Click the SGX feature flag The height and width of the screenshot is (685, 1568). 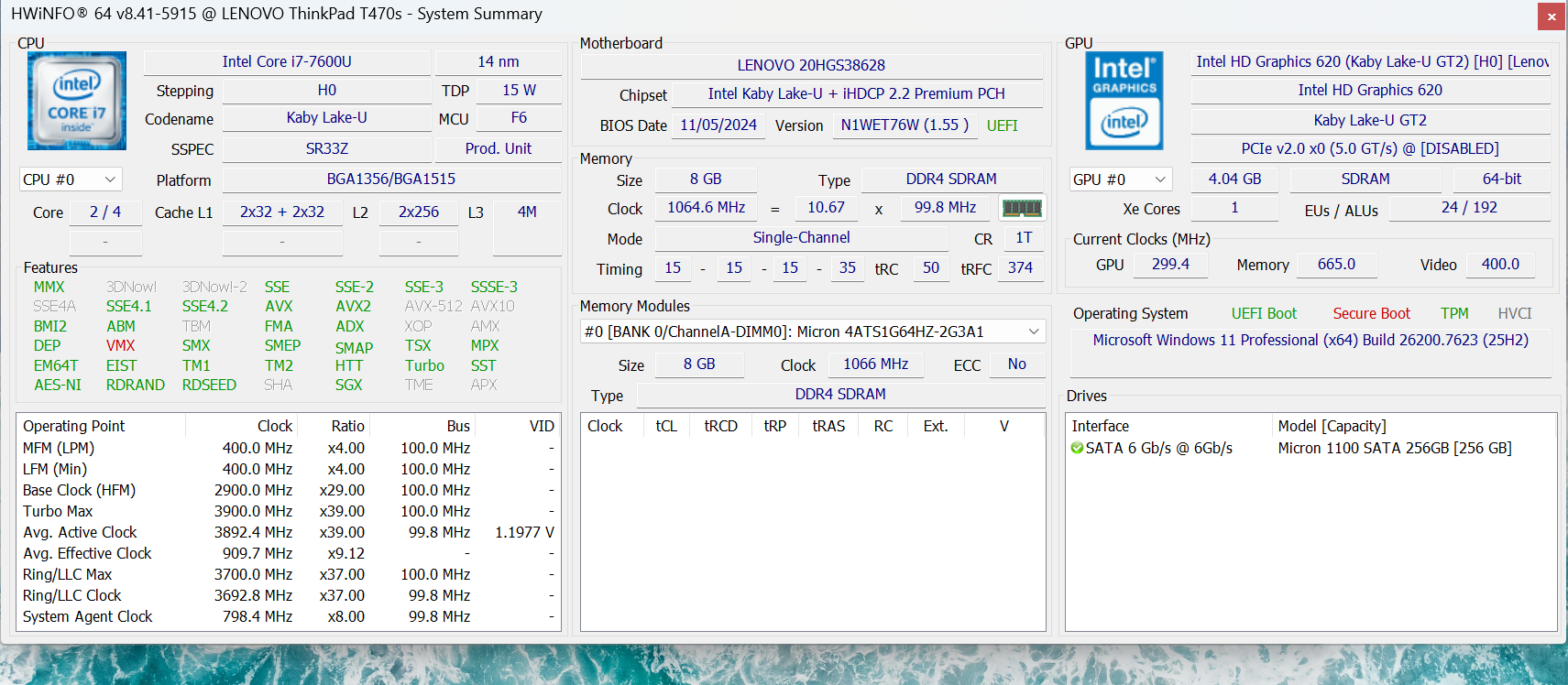click(x=349, y=386)
